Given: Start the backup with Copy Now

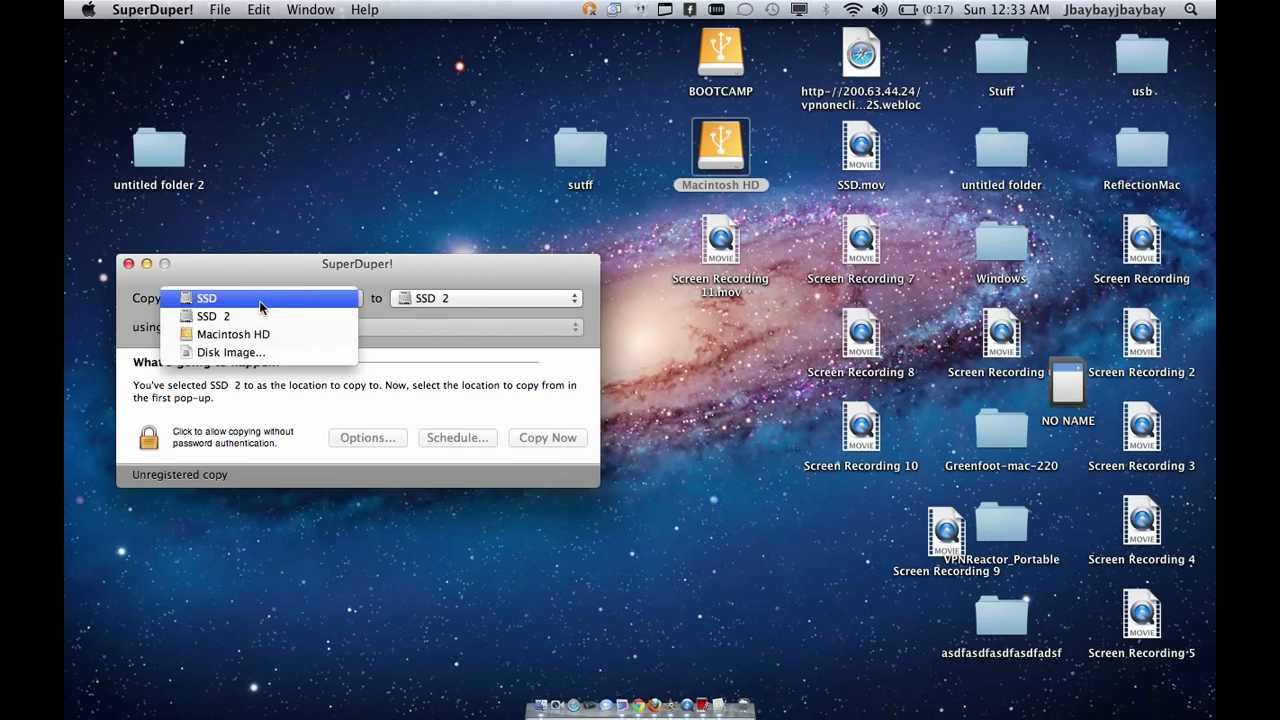Looking at the screenshot, I should click(x=547, y=437).
